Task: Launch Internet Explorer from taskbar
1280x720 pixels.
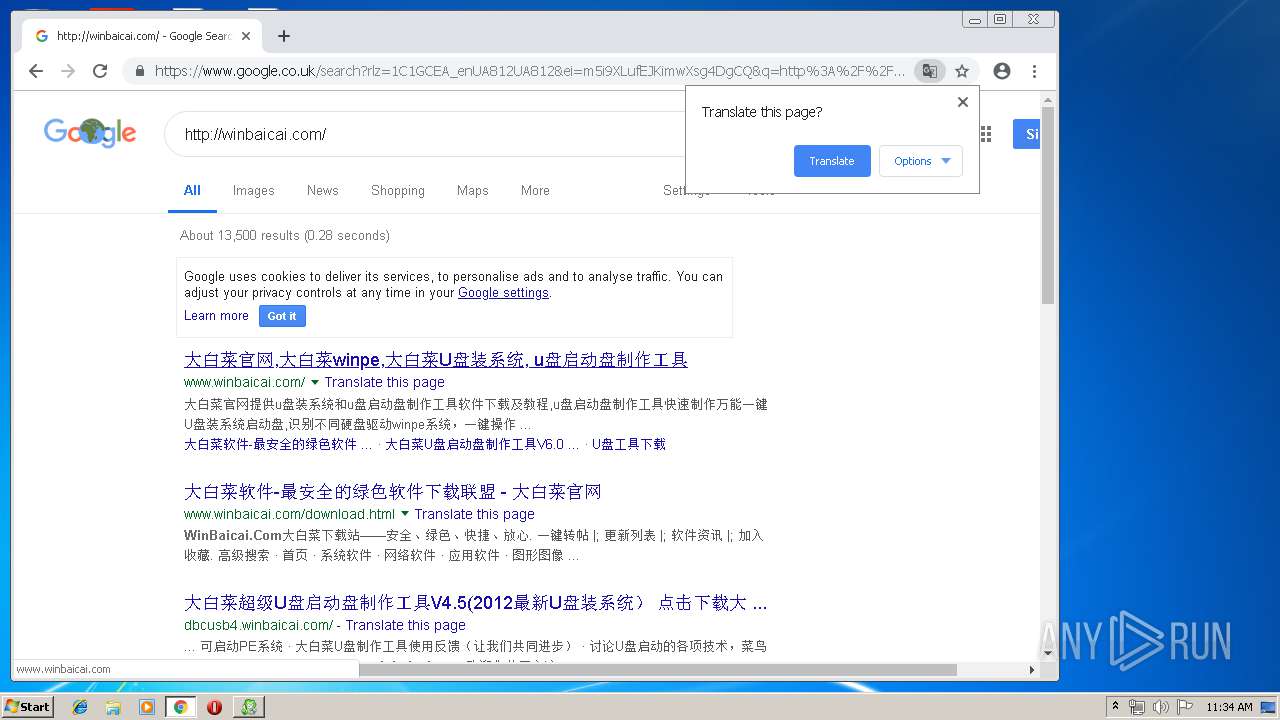Action: (80, 707)
